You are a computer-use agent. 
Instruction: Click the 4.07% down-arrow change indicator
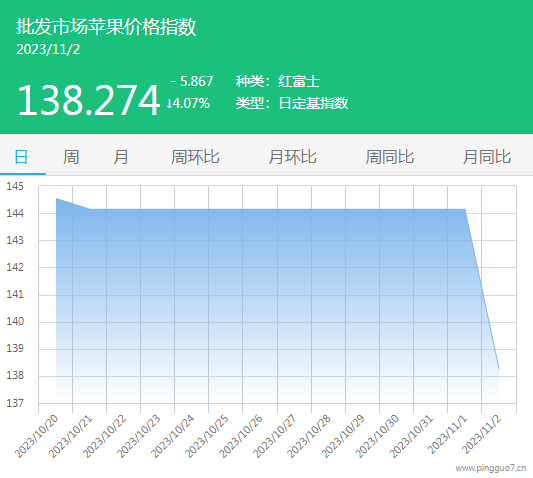(x=188, y=103)
